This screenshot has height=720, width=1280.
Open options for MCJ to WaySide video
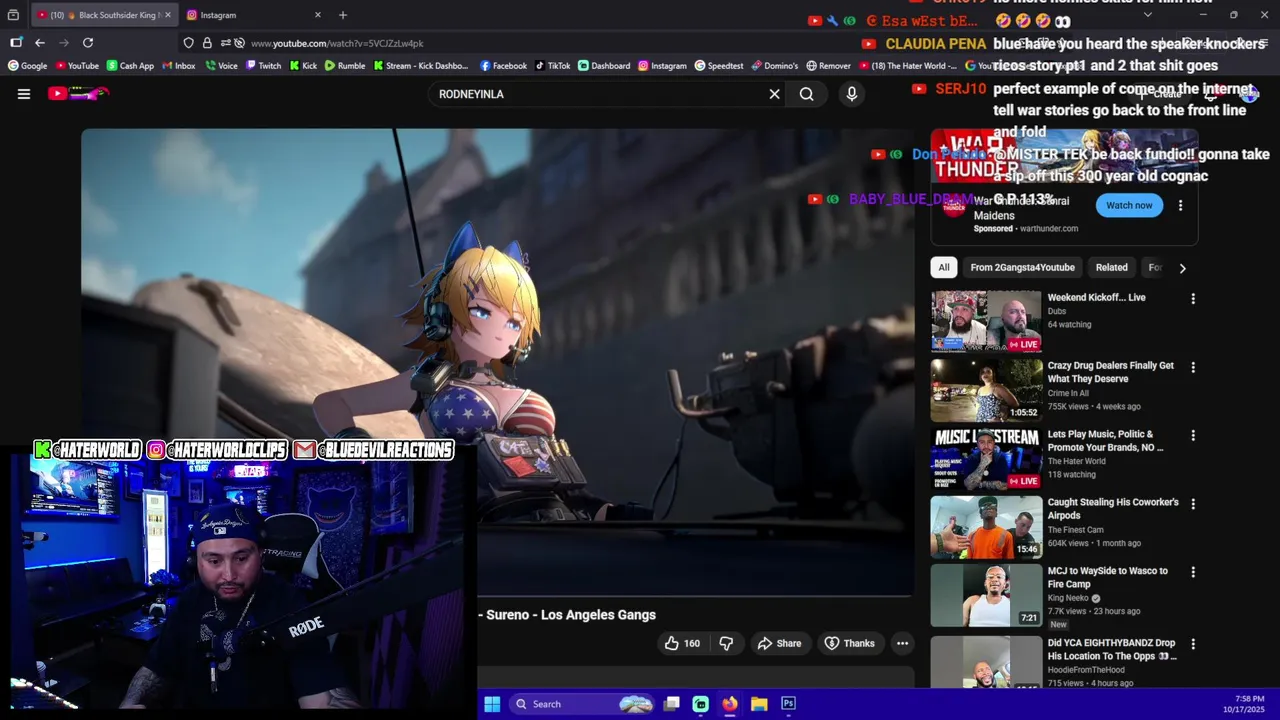point(1192,572)
